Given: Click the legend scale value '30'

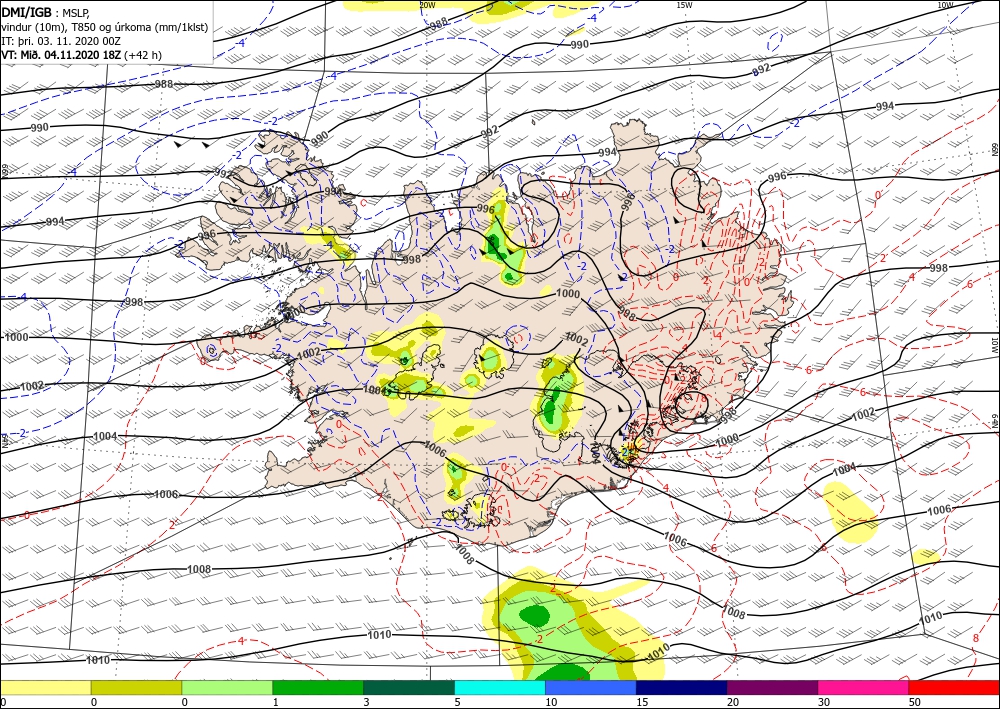Looking at the screenshot, I should [x=824, y=702].
